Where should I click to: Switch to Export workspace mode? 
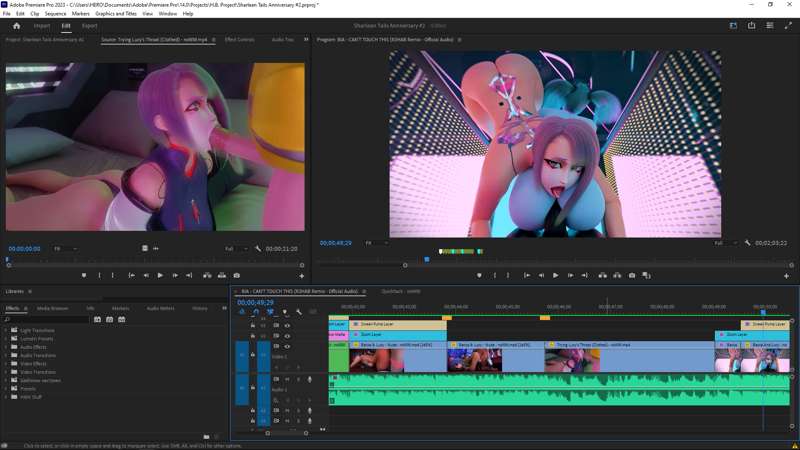[89, 26]
